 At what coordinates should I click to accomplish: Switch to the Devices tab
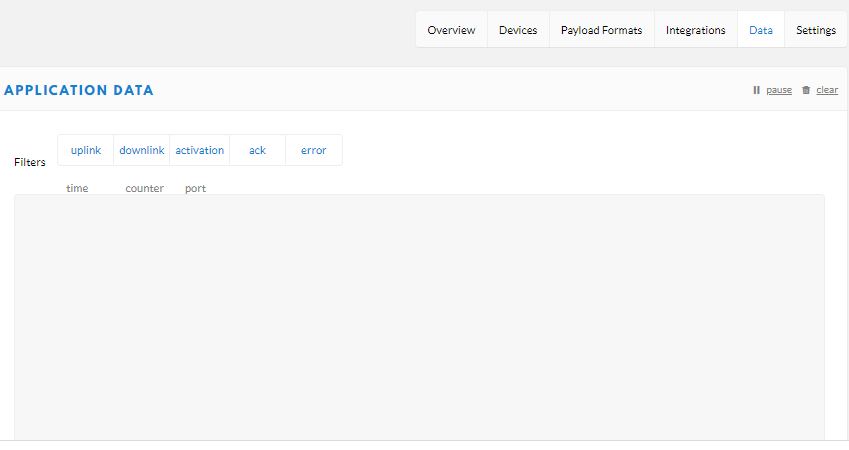[x=518, y=30]
